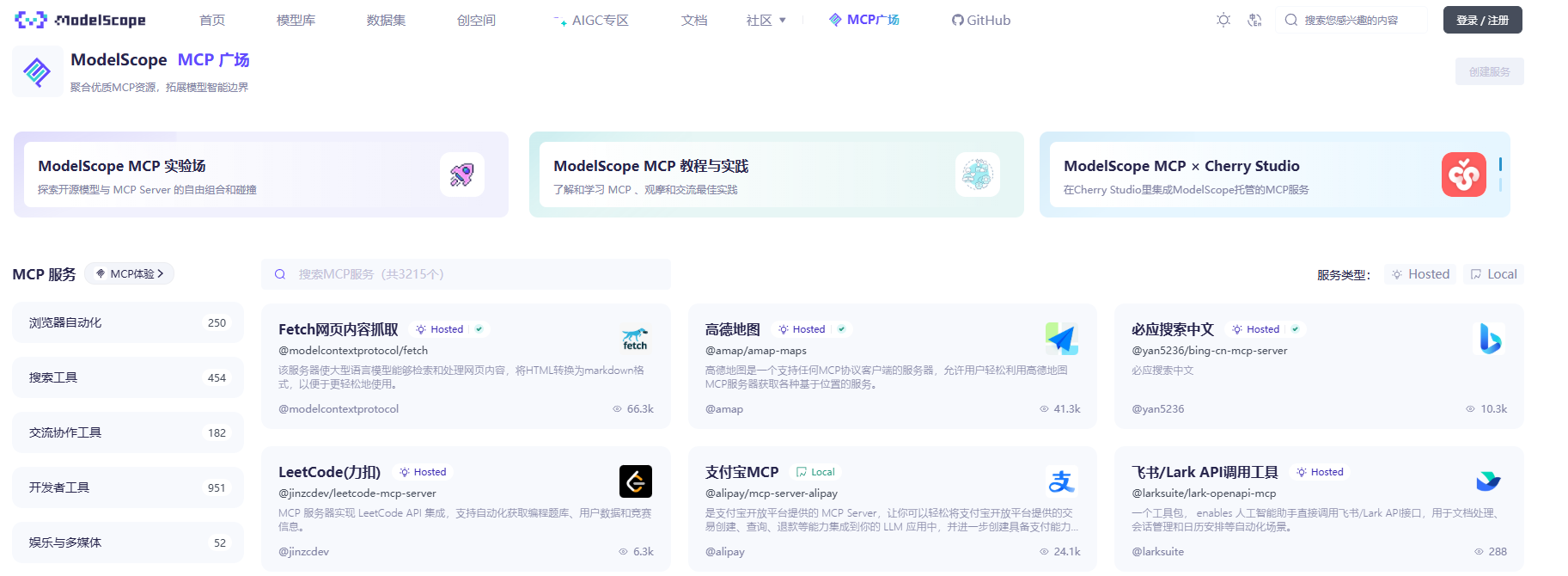Click author @alipay on 支付宝MCP card

[725, 552]
